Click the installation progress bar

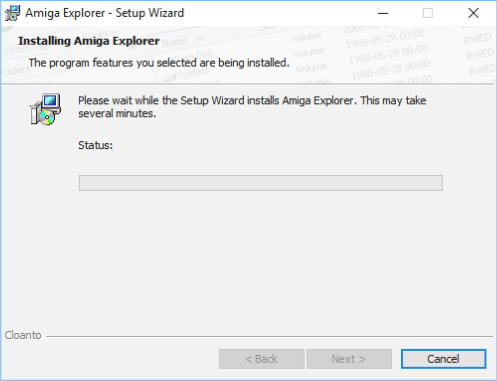(x=261, y=183)
